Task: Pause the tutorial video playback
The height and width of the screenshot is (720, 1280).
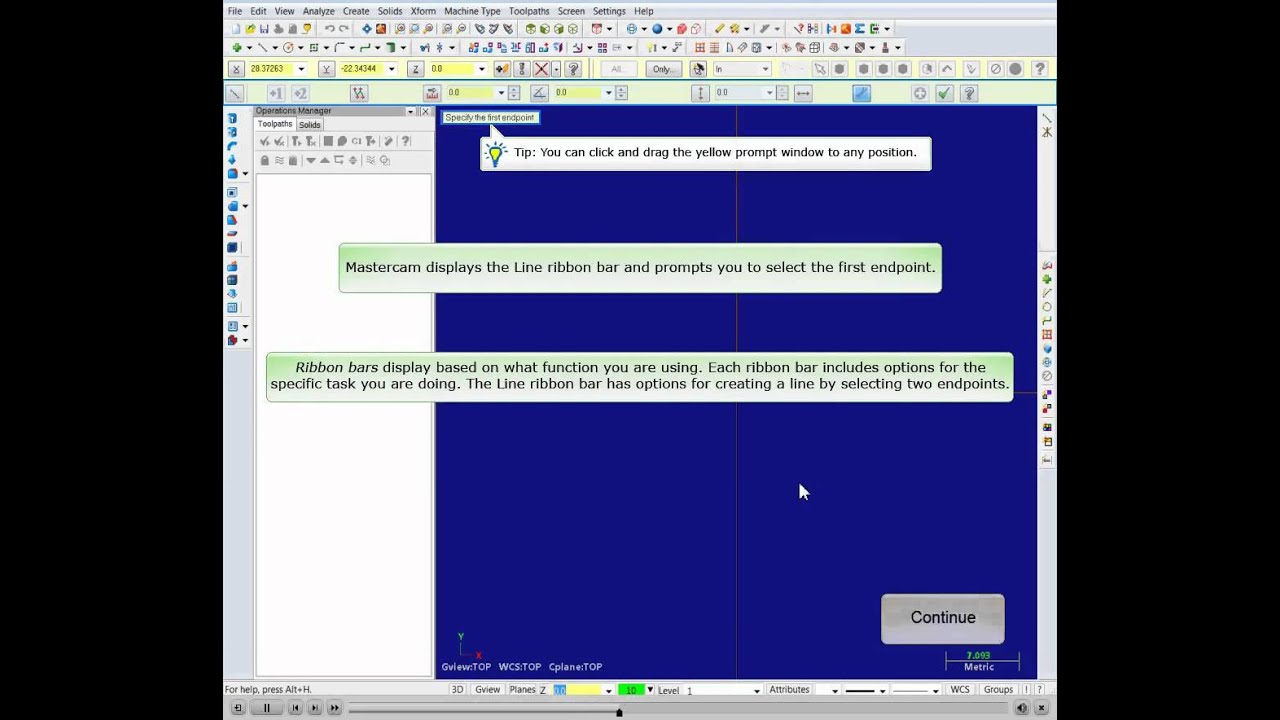Action: click(267, 708)
